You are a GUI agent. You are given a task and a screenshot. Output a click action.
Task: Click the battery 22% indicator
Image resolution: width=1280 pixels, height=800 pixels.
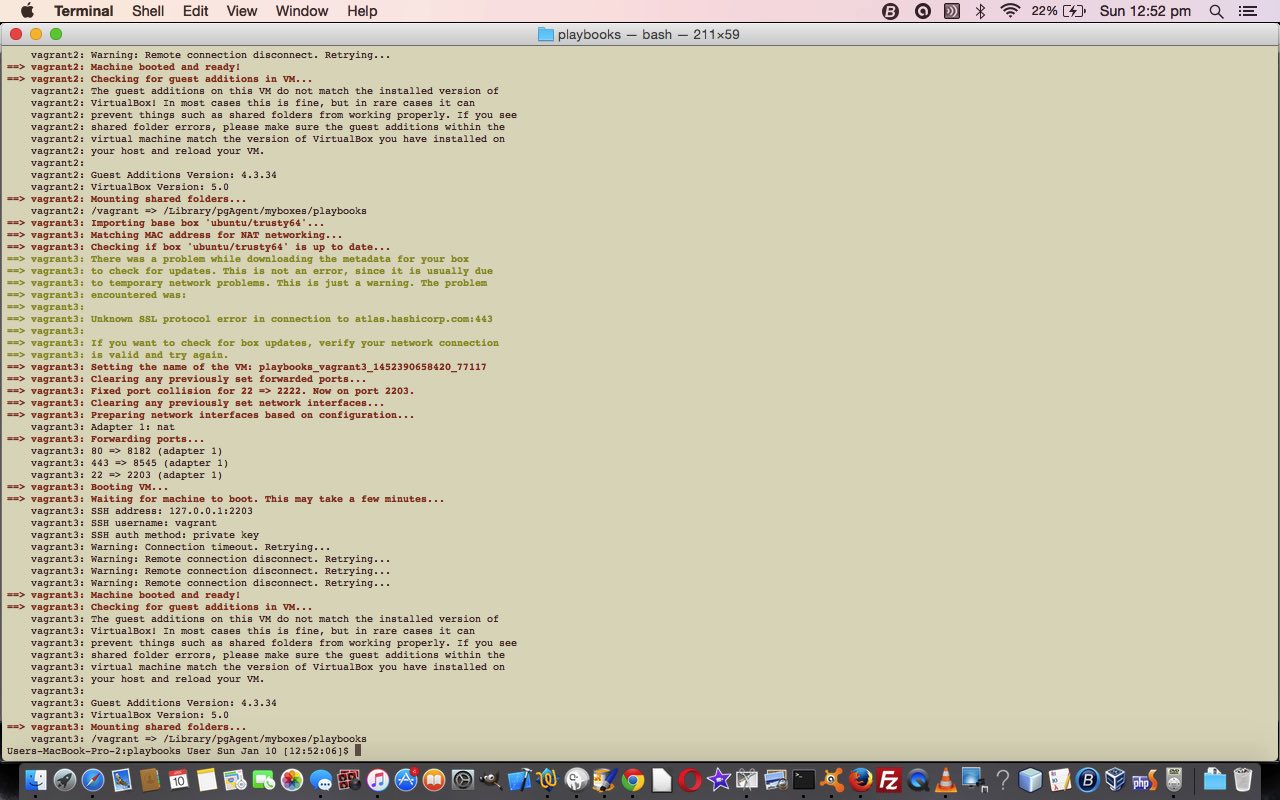pyautogui.click(x=1059, y=11)
